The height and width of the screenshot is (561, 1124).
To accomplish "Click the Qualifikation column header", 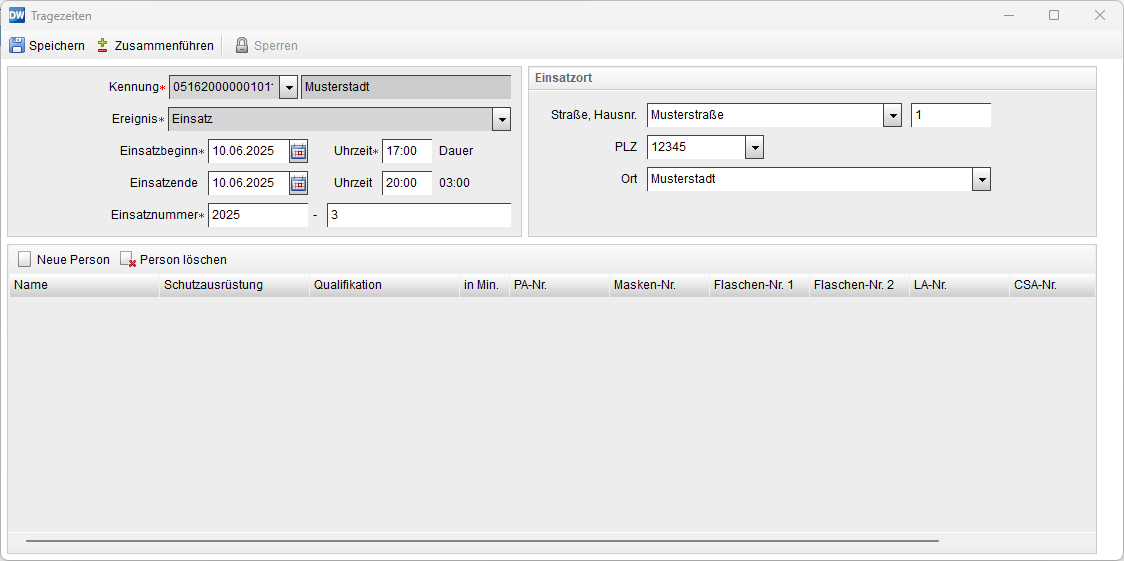I will point(384,285).
